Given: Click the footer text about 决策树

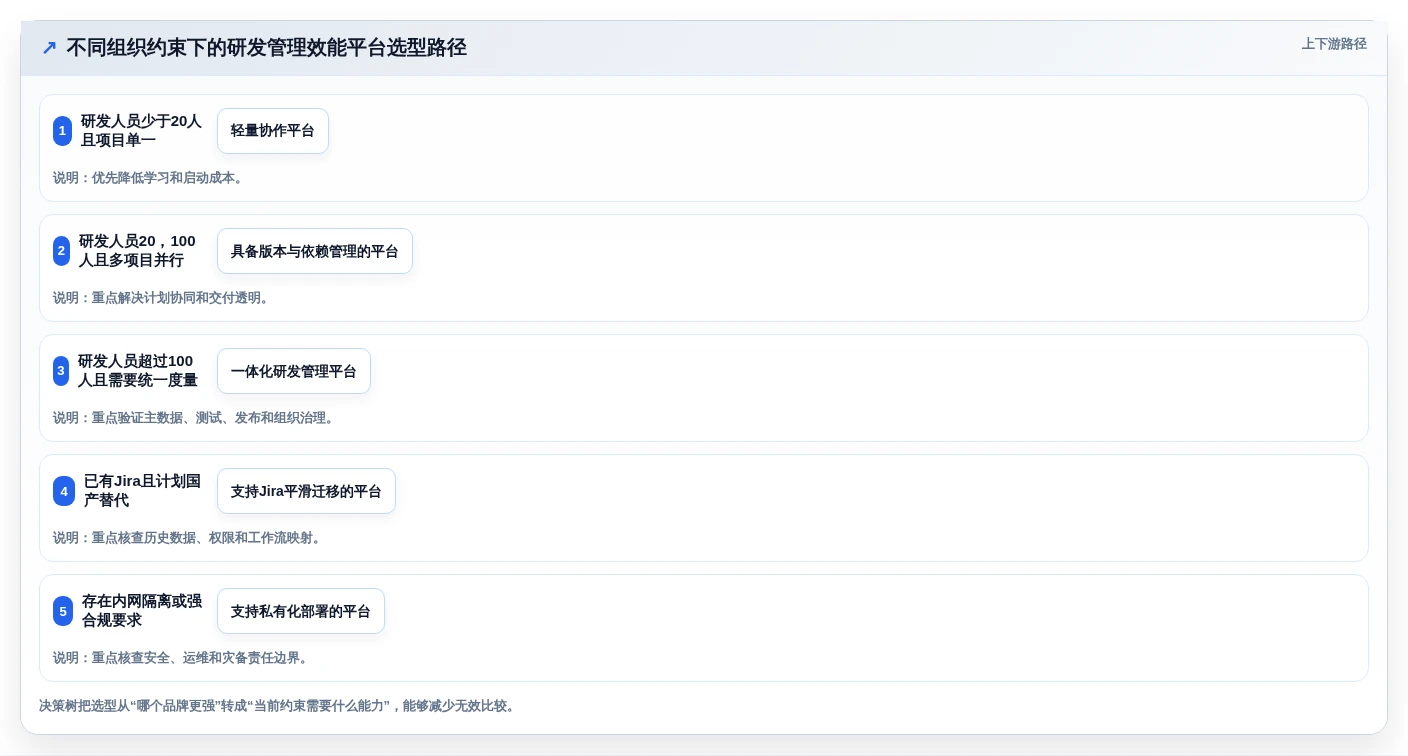Looking at the screenshot, I should (x=278, y=706).
